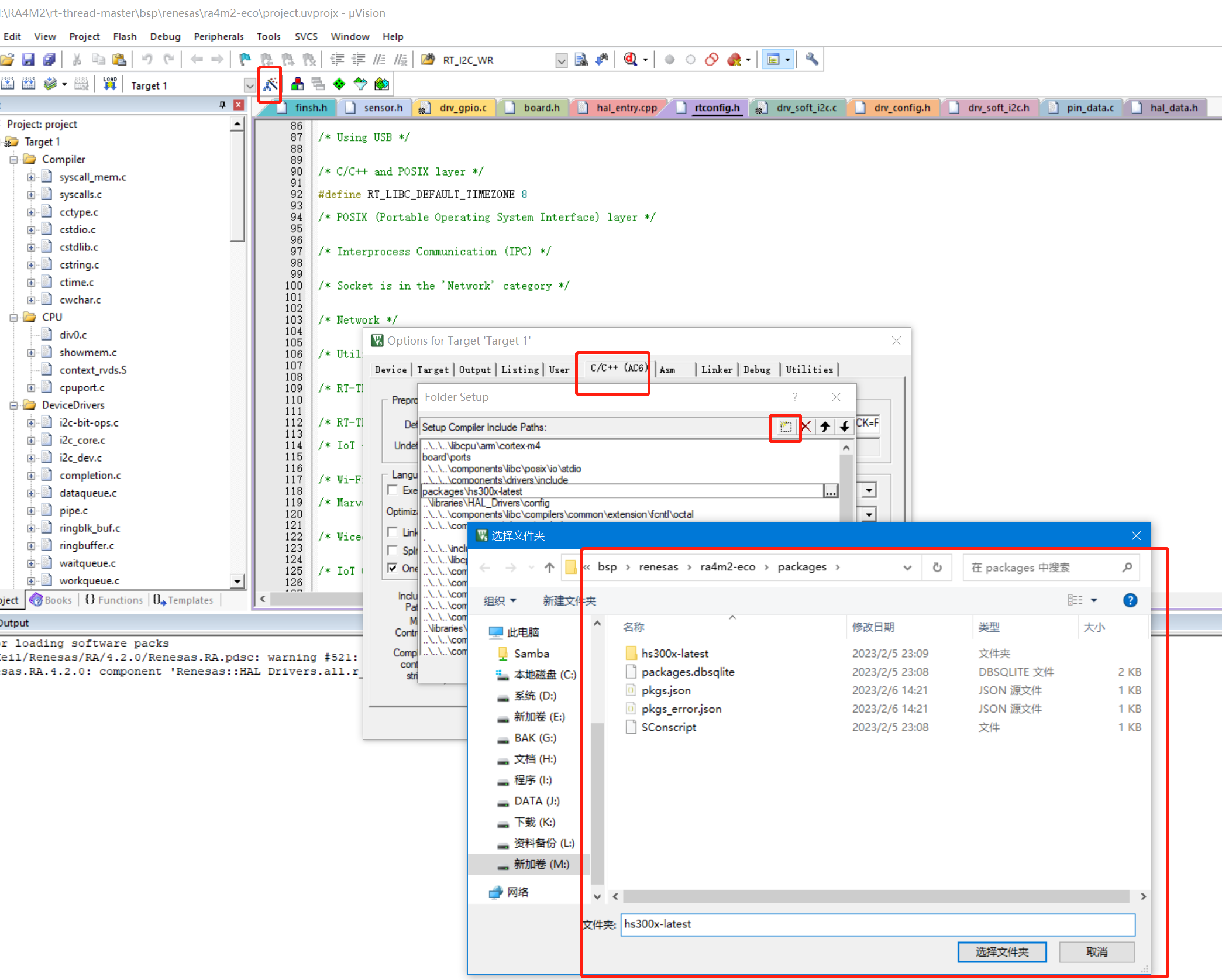
Task: Click the 选择文件夹 confirm button
Action: click(1001, 952)
